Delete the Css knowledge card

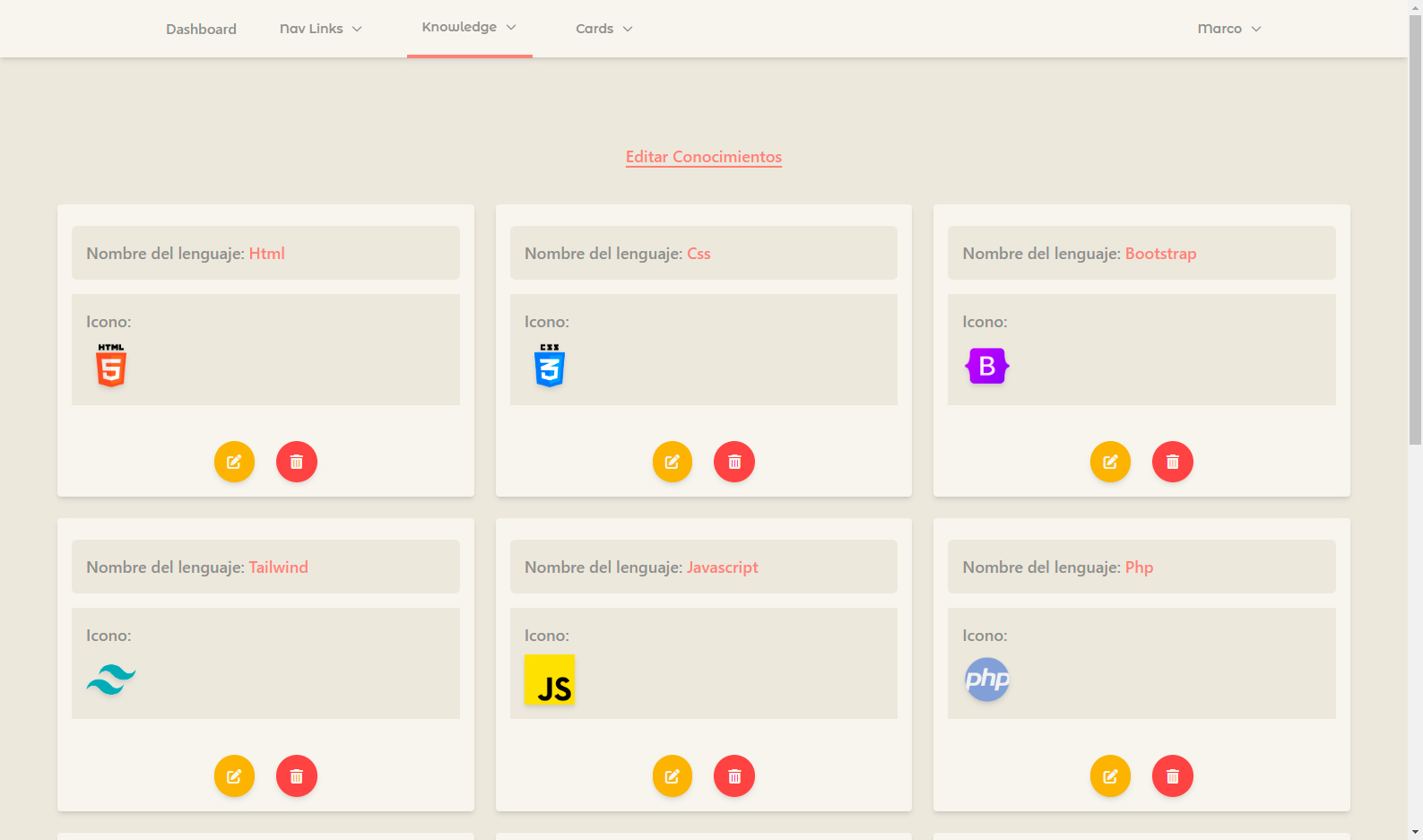(734, 462)
